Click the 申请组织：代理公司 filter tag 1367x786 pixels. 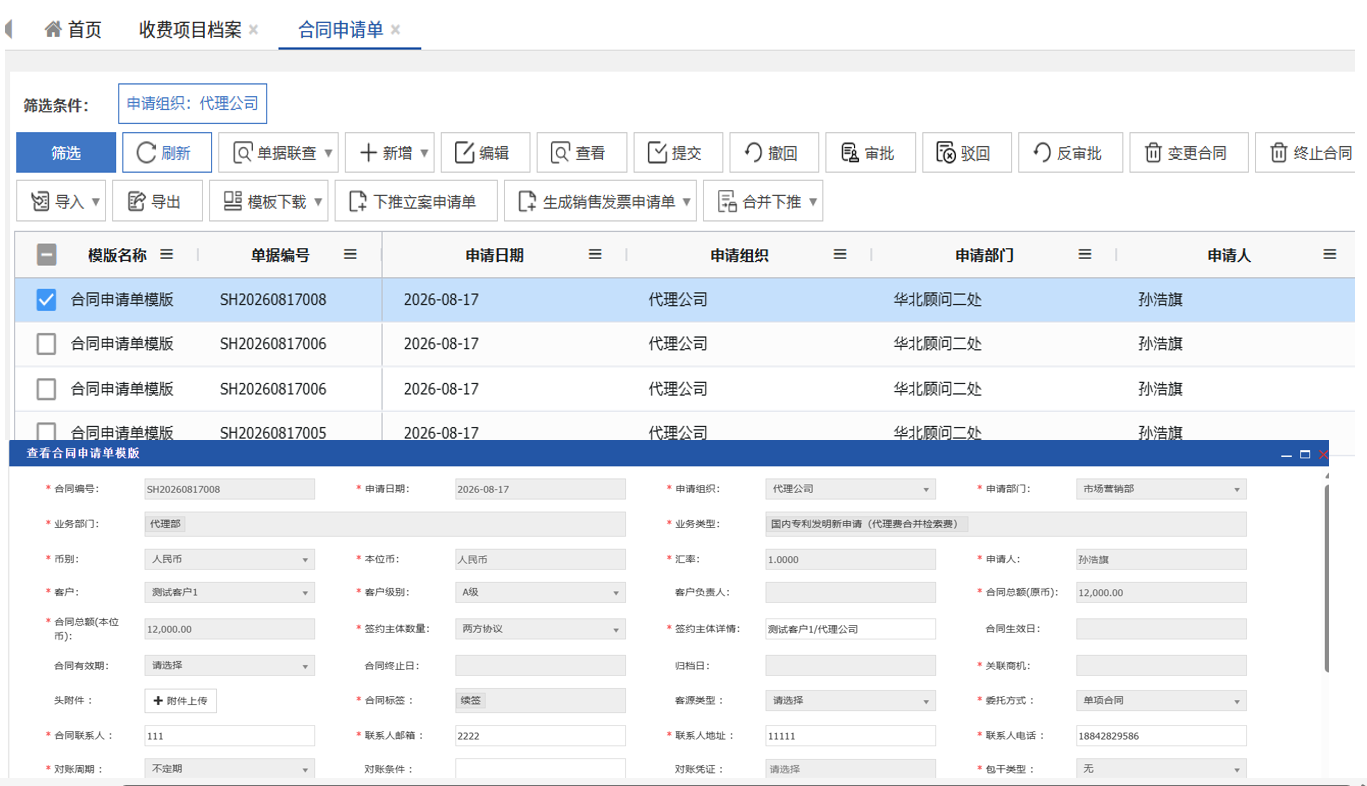(193, 103)
